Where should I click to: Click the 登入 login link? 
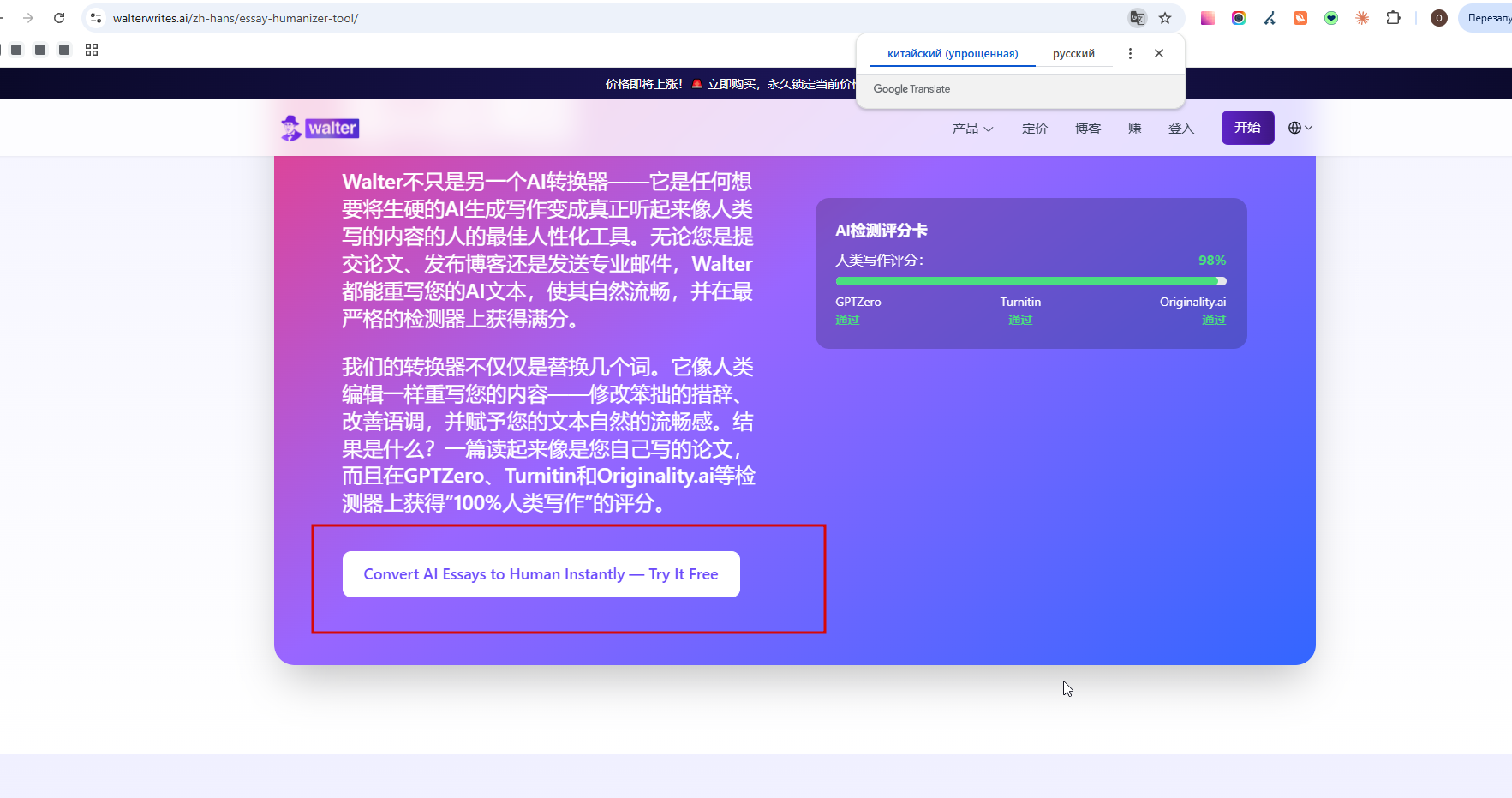[1181, 128]
